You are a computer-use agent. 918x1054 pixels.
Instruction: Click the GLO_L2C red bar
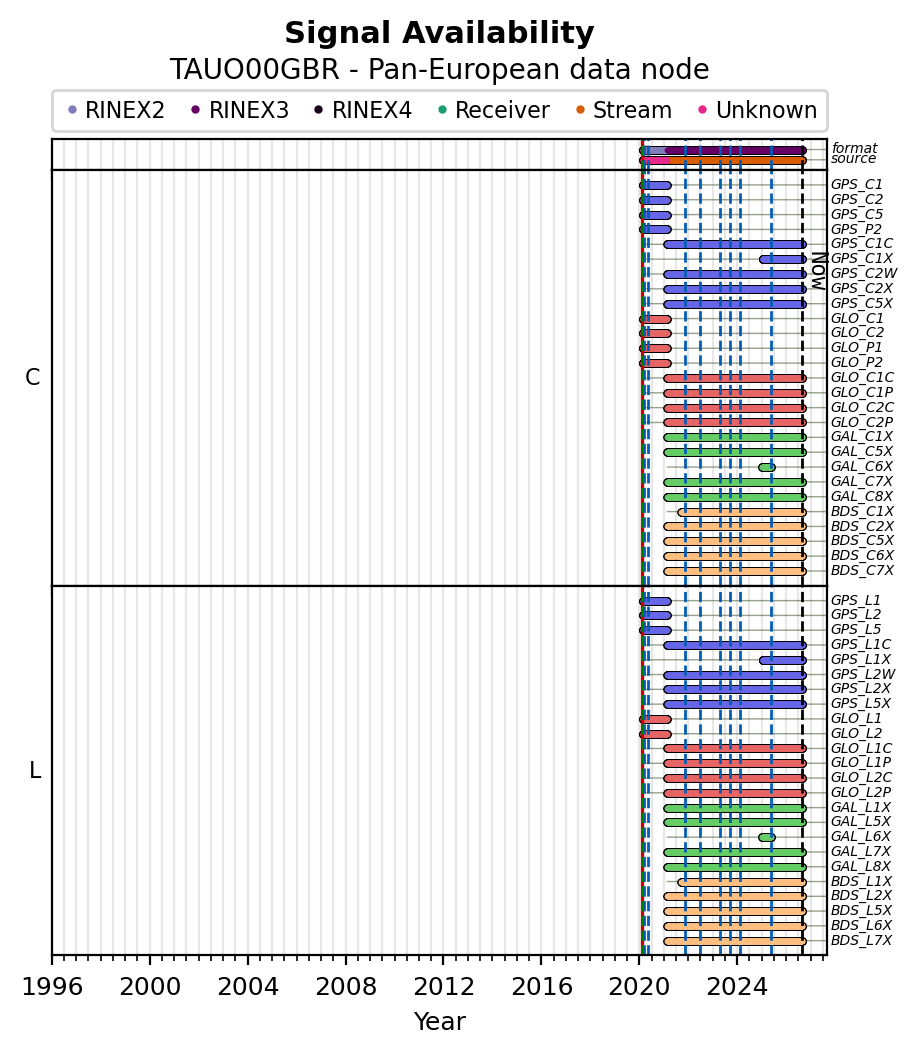(735, 778)
